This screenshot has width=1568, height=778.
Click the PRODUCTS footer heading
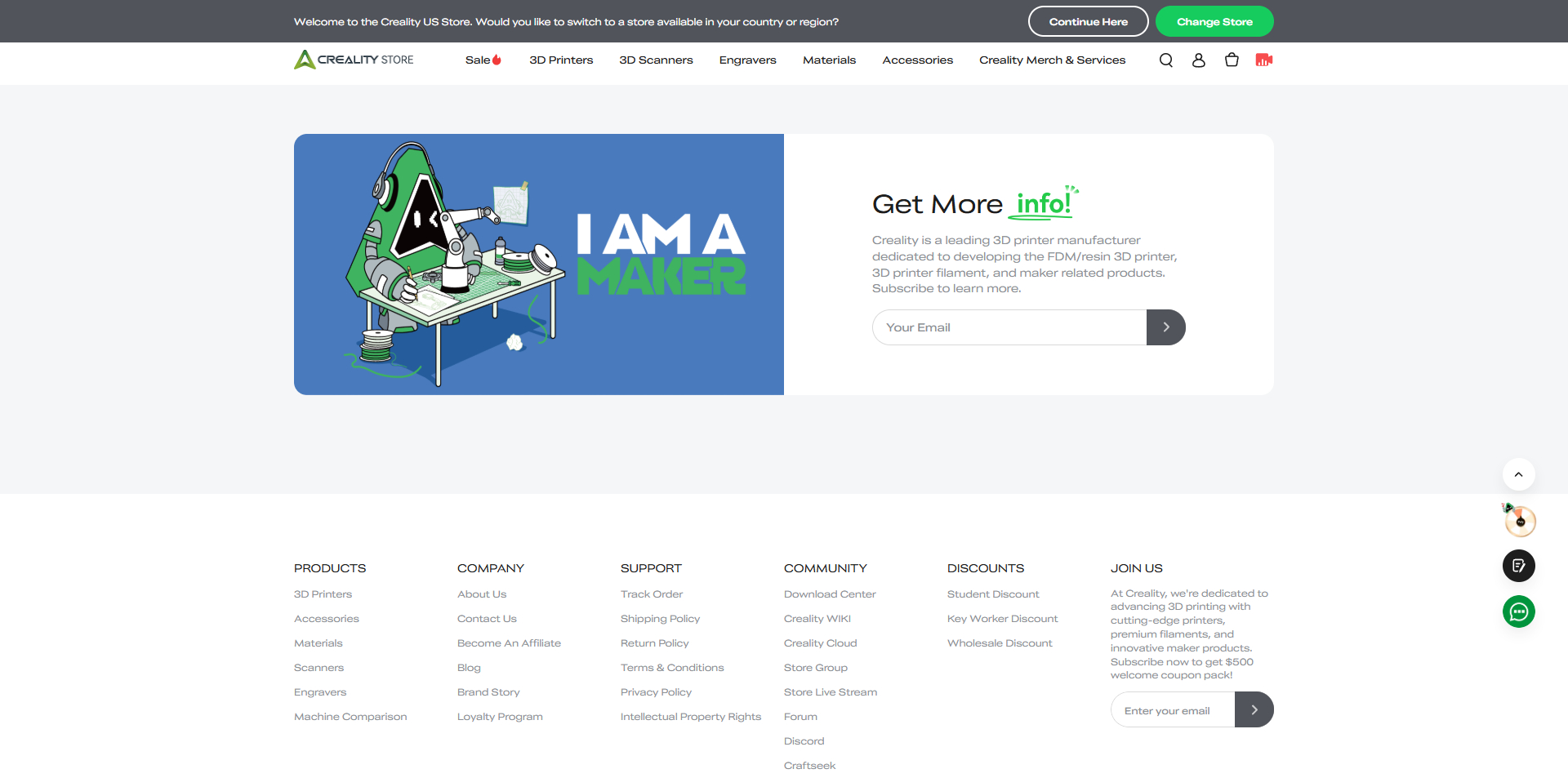pyautogui.click(x=330, y=568)
